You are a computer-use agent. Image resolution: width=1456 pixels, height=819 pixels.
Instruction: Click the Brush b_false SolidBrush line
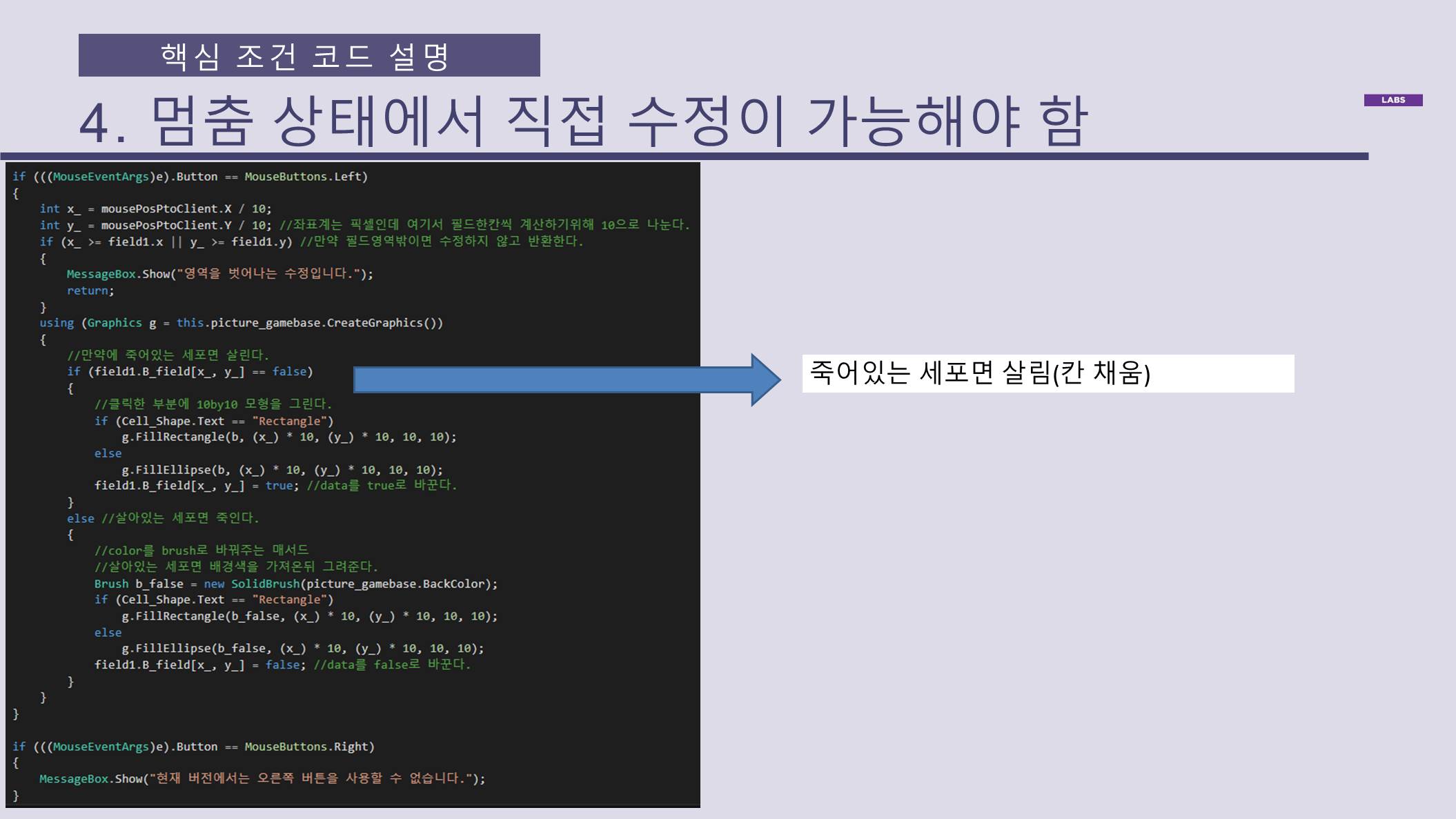tap(295, 584)
